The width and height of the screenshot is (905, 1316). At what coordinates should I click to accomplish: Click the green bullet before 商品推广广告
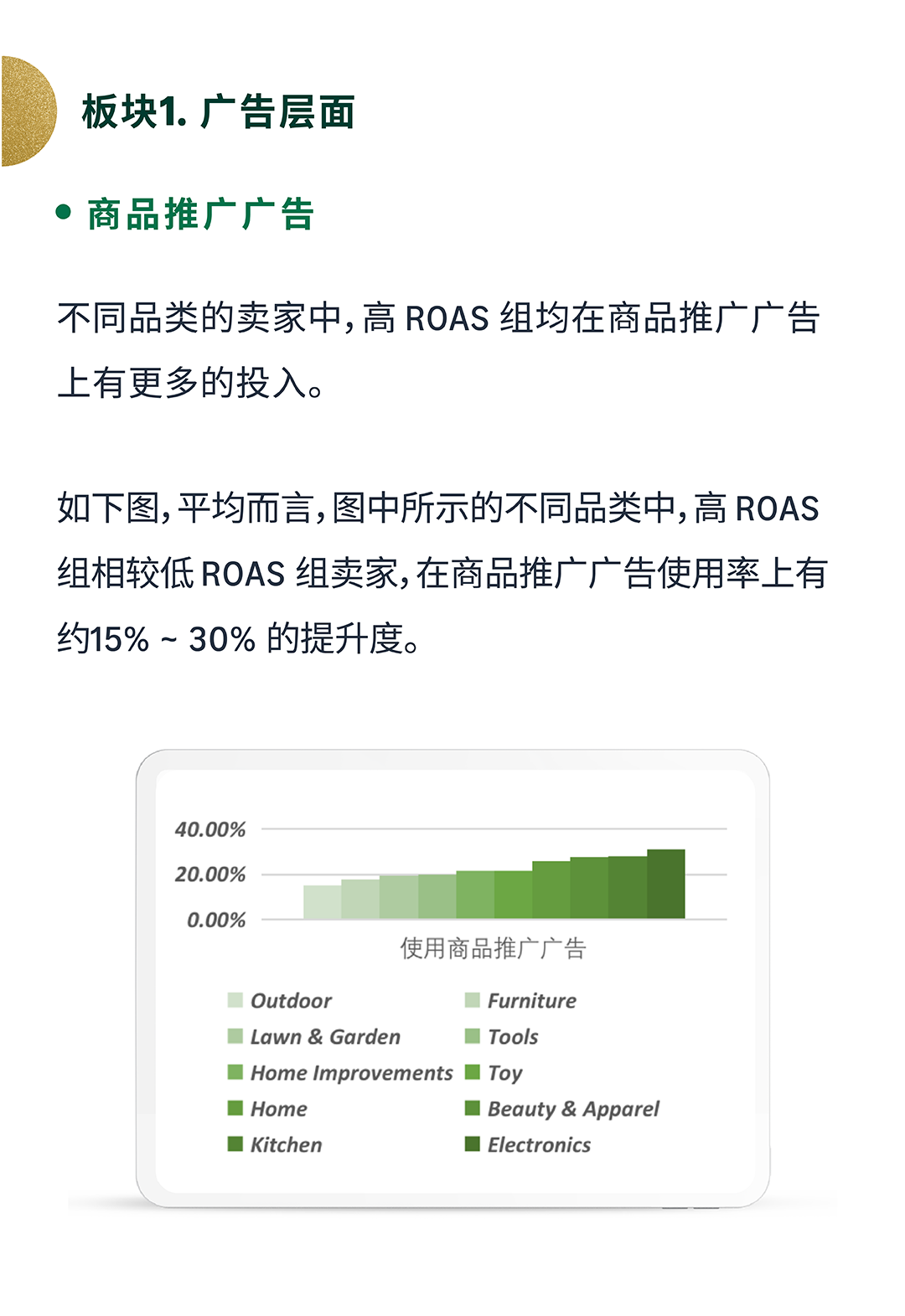point(64,212)
